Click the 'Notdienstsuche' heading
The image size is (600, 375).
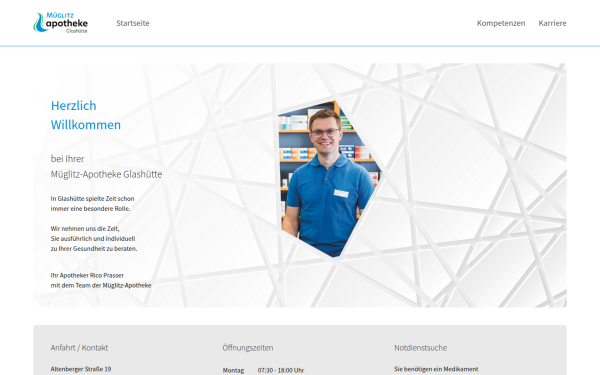click(x=421, y=348)
